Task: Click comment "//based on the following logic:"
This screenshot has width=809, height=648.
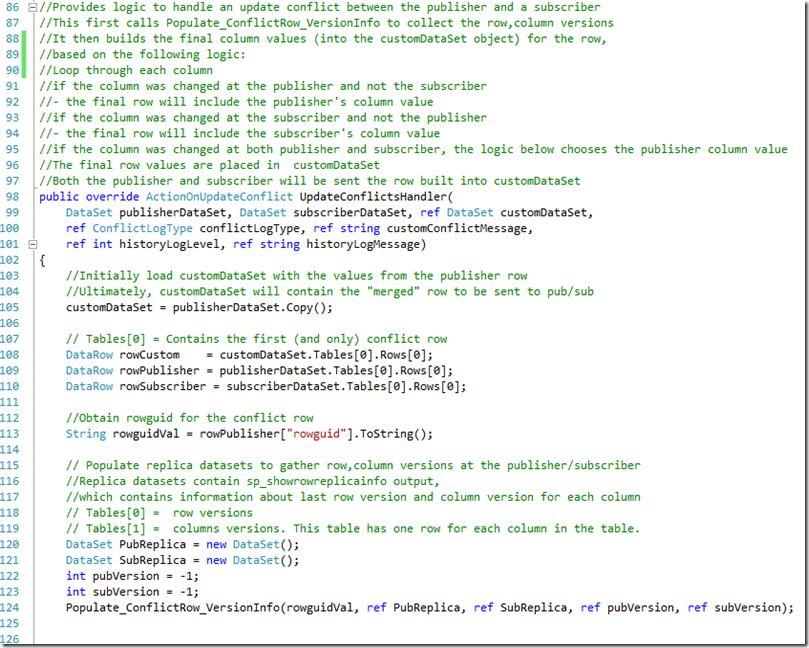Action: click(142, 55)
